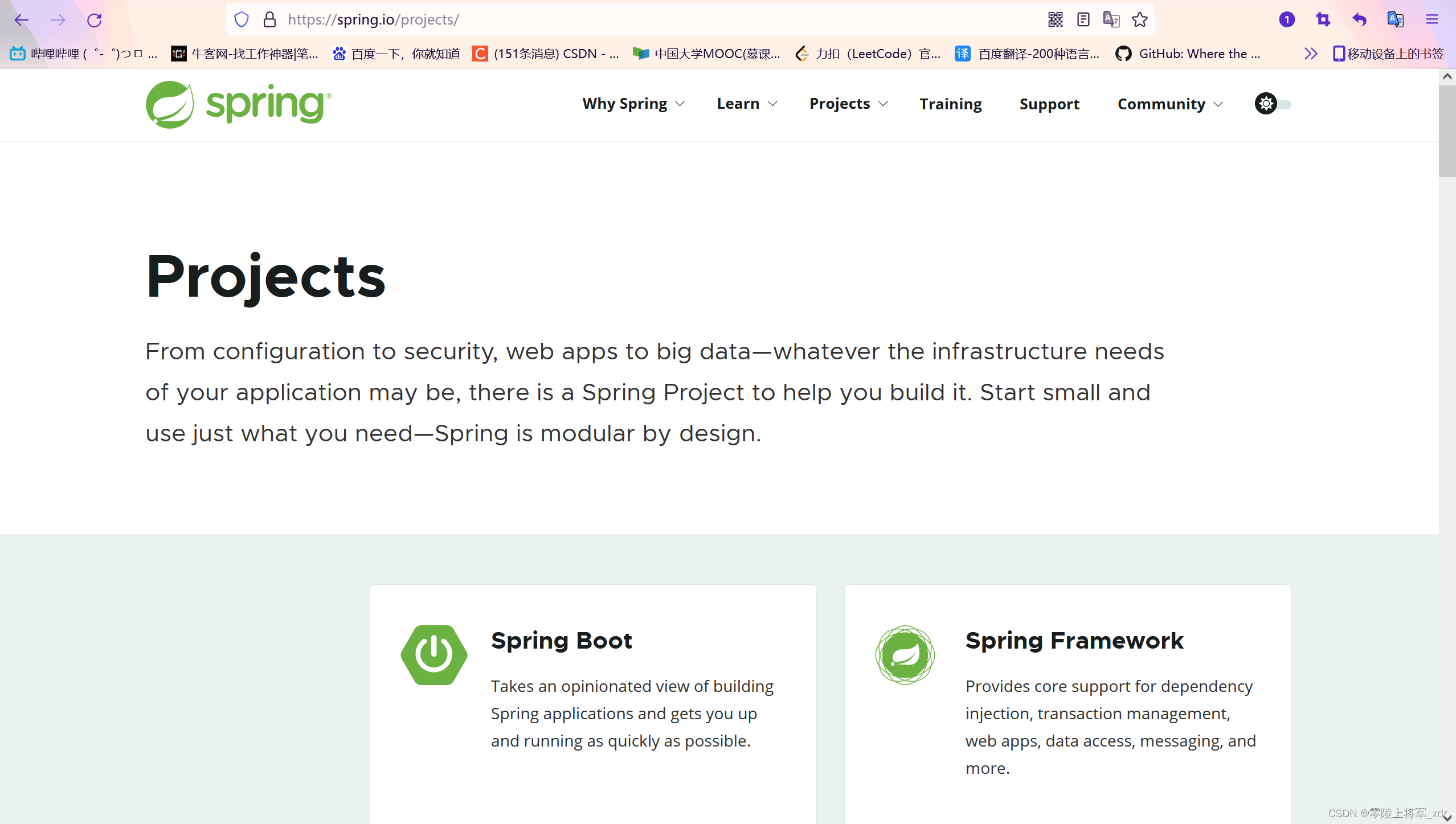1456x824 pixels.
Task: Expand the Projects nav menu
Action: (x=848, y=104)
